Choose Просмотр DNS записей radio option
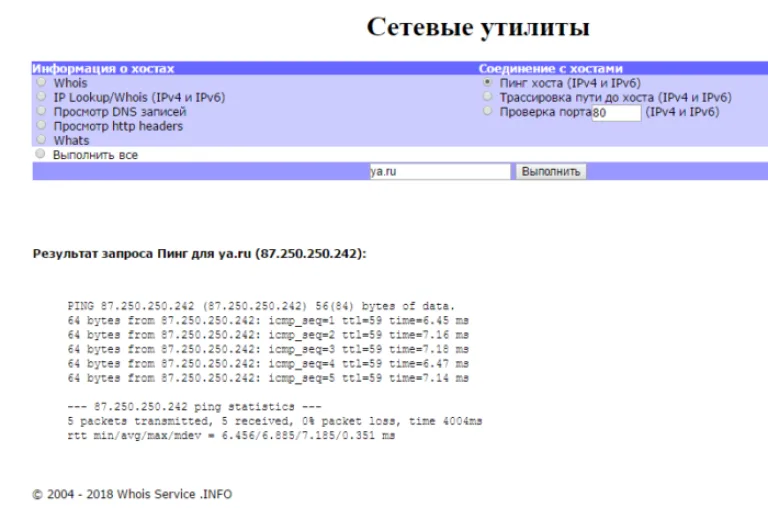Image resolution: width=768 pixels, height=508 pixels. [42, 111]
